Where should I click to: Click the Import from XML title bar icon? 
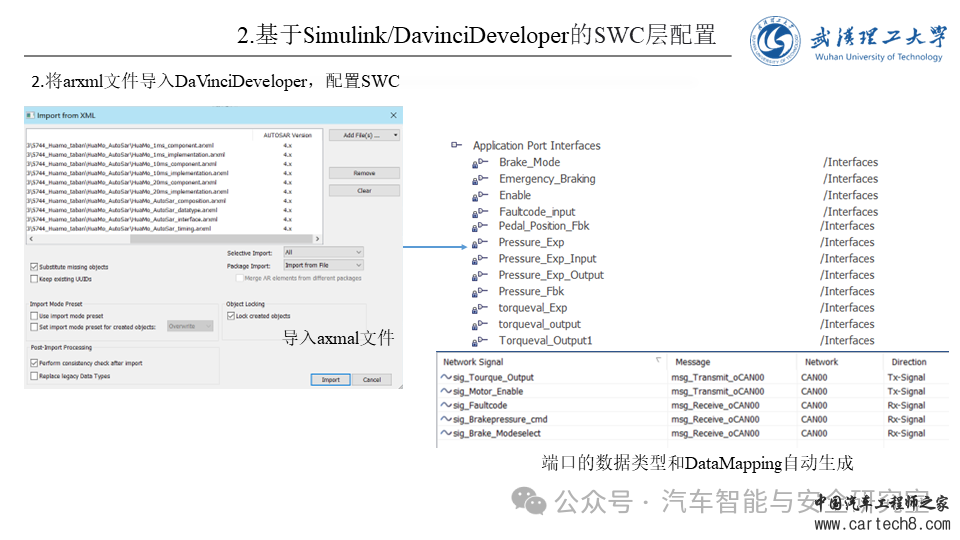coord(30,115)
